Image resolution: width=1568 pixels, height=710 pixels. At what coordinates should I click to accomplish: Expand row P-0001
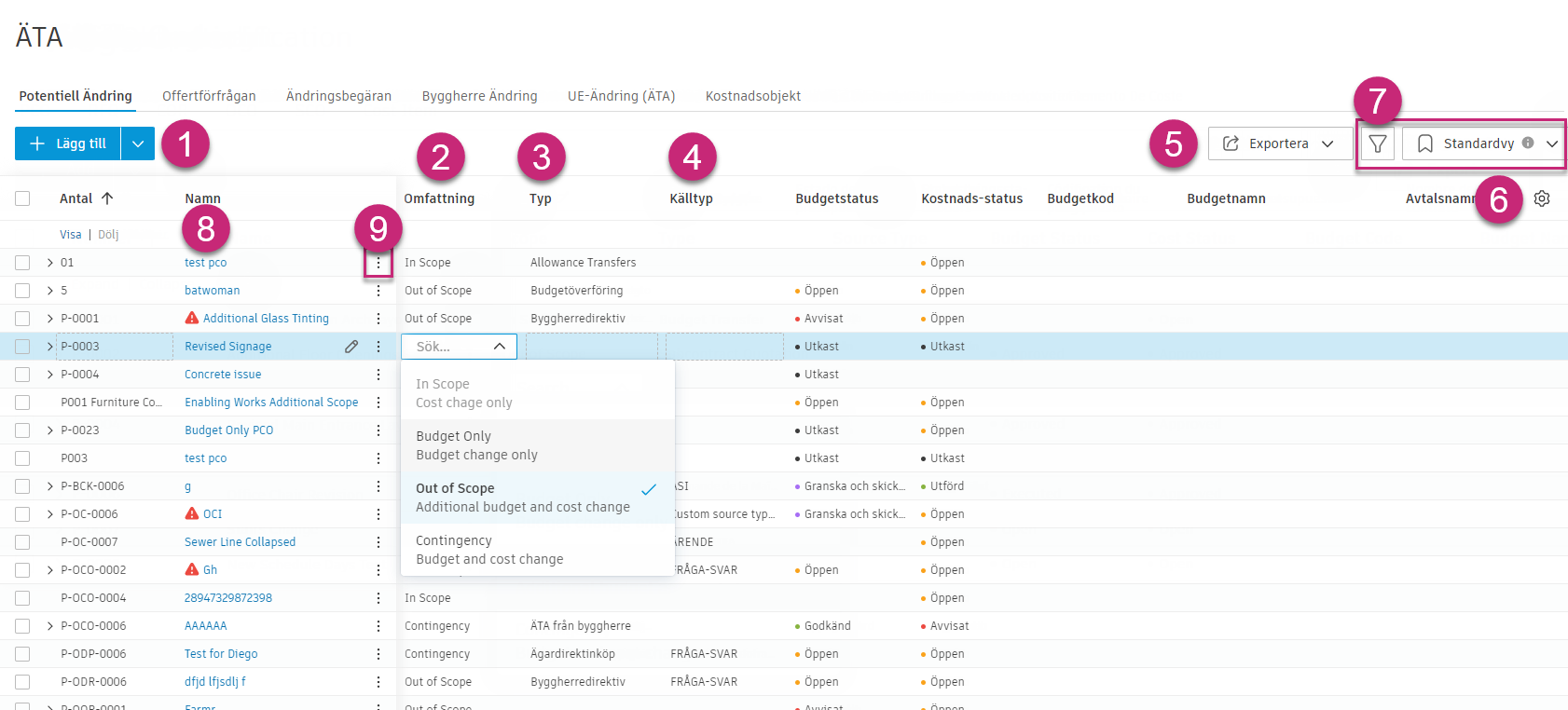click(x=50, y=319)
